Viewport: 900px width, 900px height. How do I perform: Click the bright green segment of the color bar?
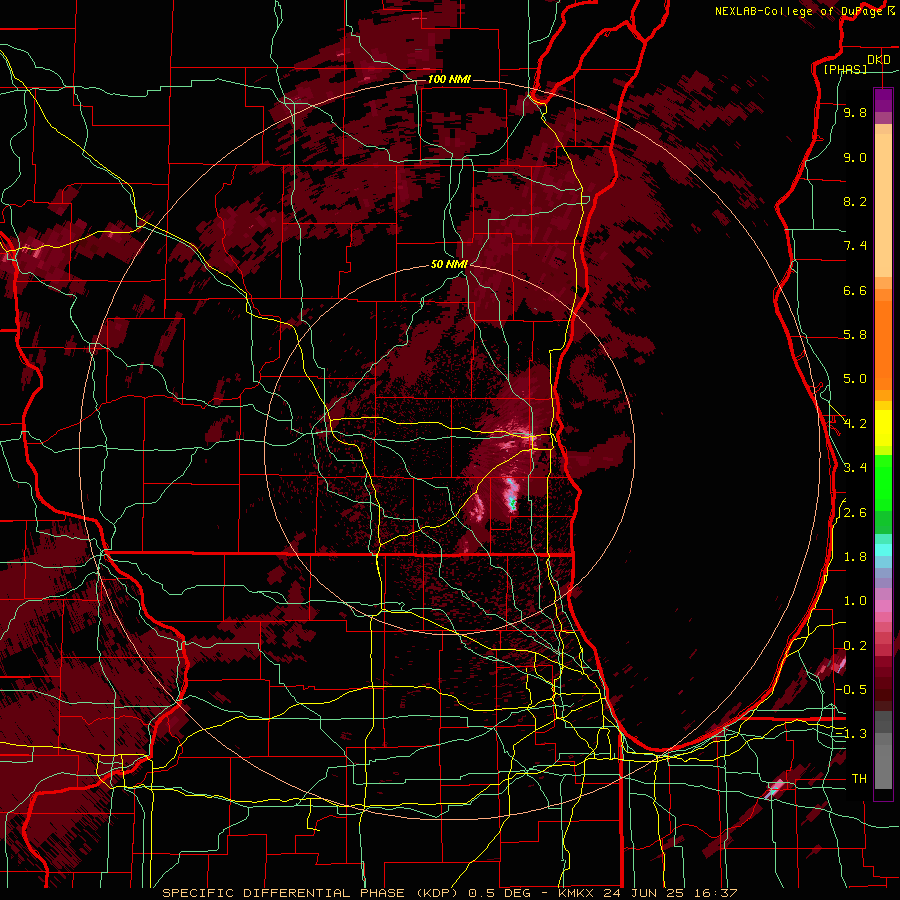pos(883,484)
